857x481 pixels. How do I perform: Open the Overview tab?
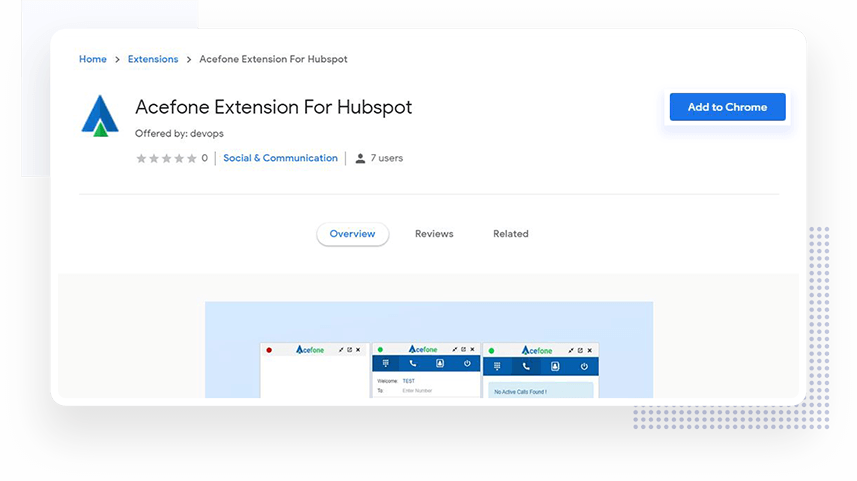353,234
